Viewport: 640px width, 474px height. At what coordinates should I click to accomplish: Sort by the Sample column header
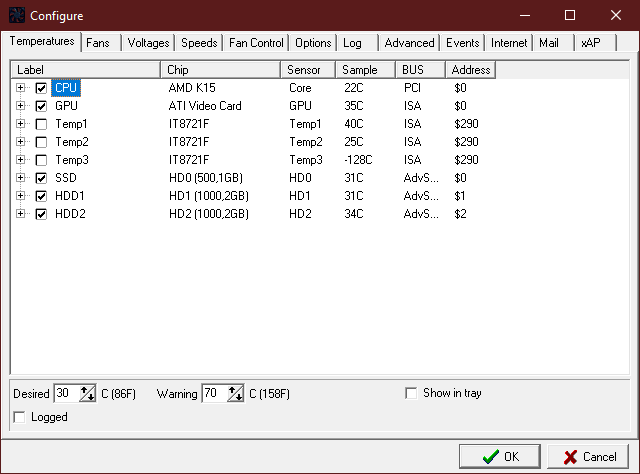tap(366, 70)
